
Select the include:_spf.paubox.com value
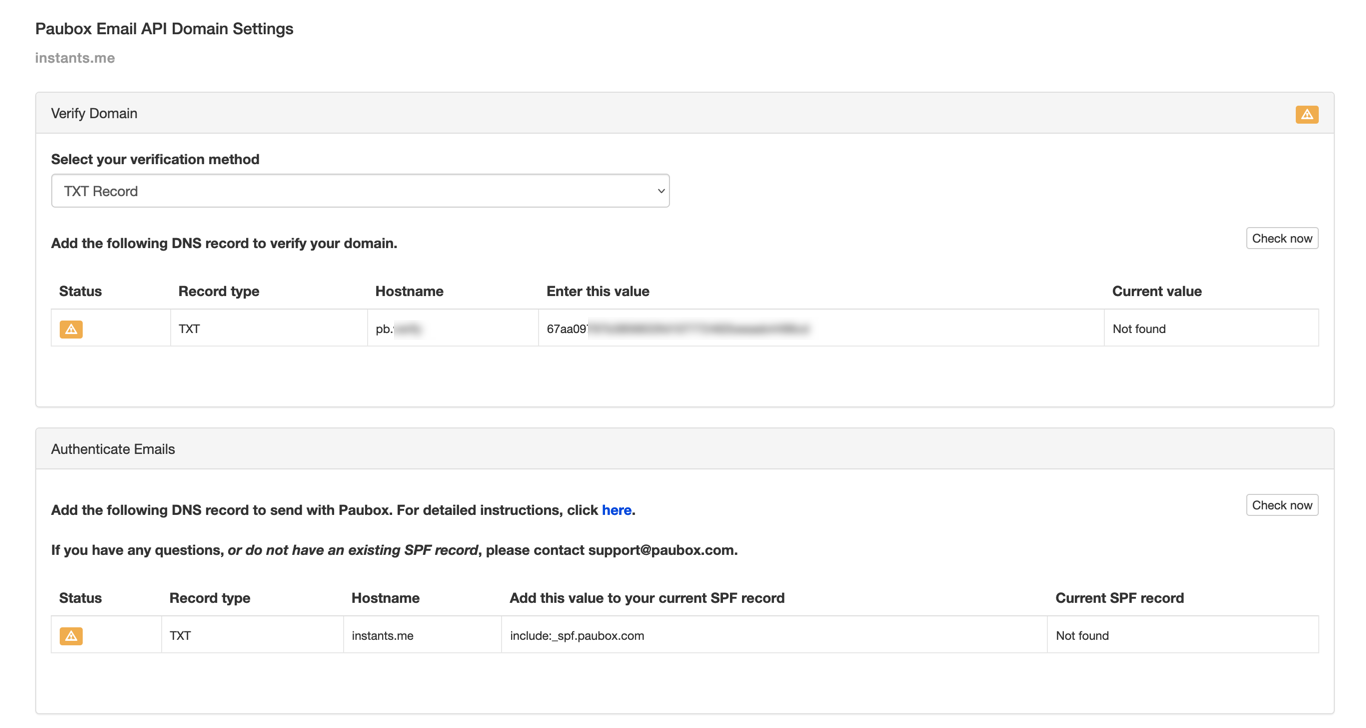point(577,636)
